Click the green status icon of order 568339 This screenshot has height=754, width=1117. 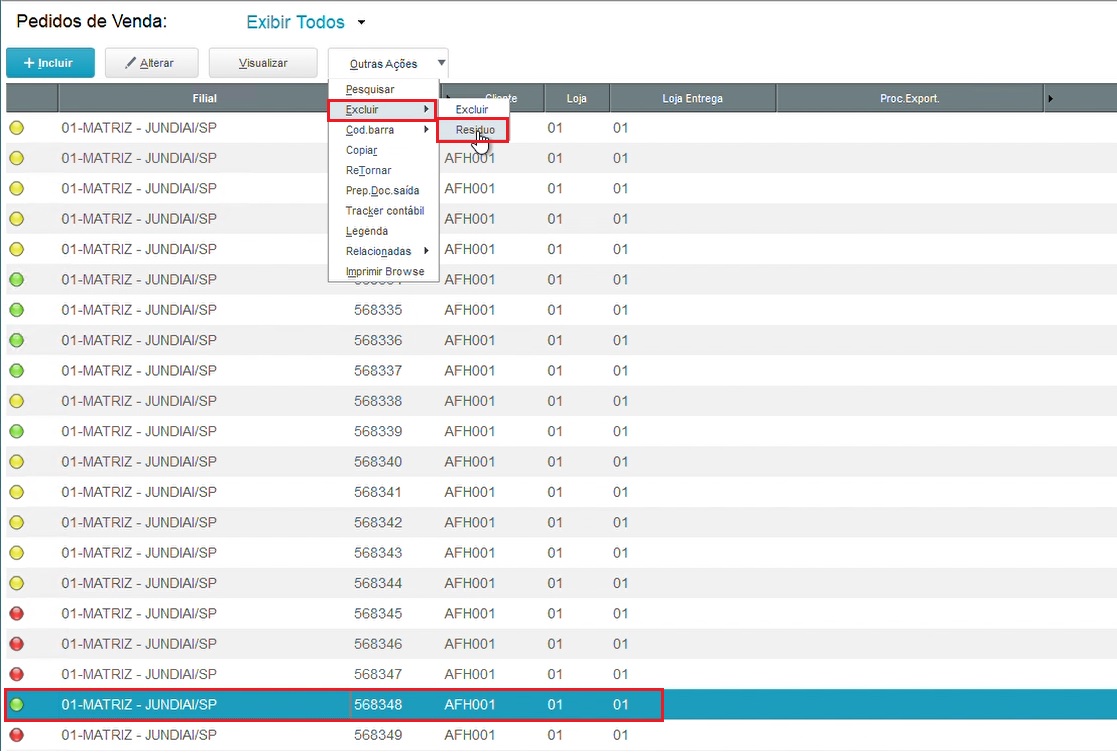[16, 431]
